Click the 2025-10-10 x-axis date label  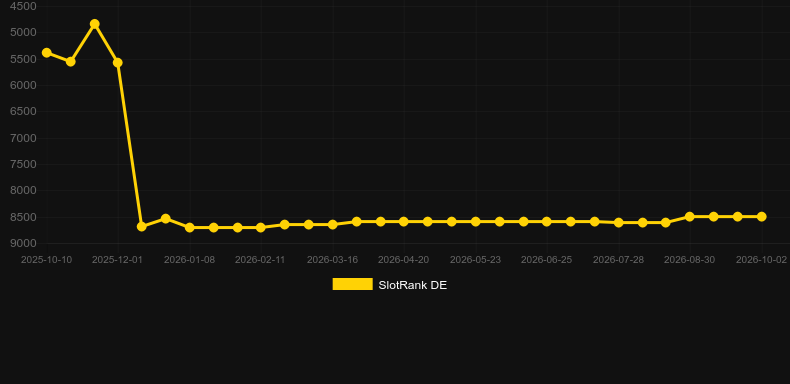tap(46, 260)
